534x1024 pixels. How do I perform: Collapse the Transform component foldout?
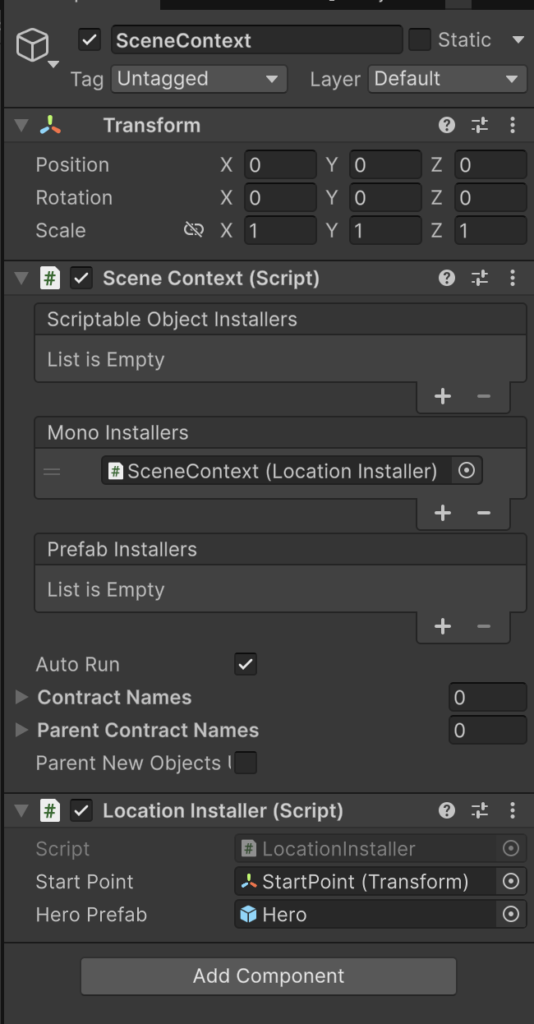point(22,125)
